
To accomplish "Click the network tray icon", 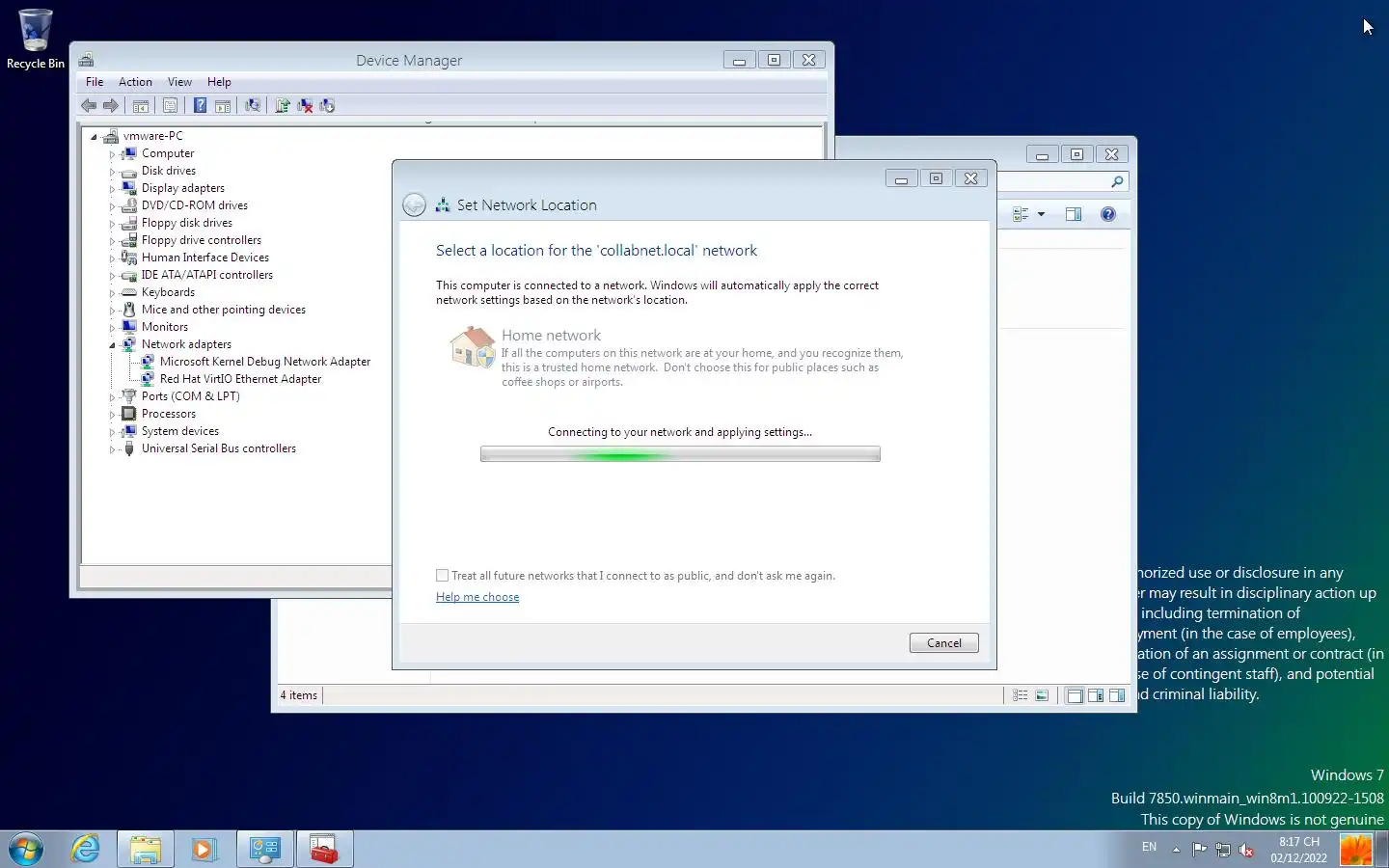I will [x=1223, y=850].
